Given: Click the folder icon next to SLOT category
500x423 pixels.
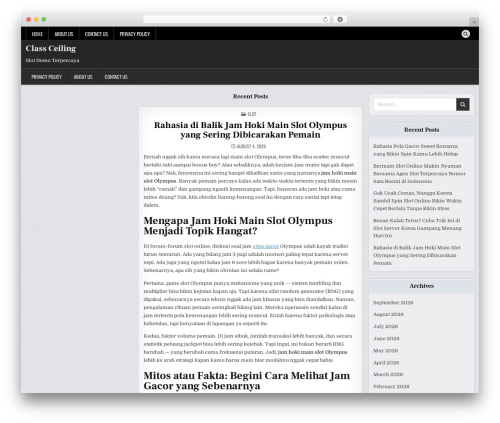Looking at the screenshot, I should coord(243,114).
